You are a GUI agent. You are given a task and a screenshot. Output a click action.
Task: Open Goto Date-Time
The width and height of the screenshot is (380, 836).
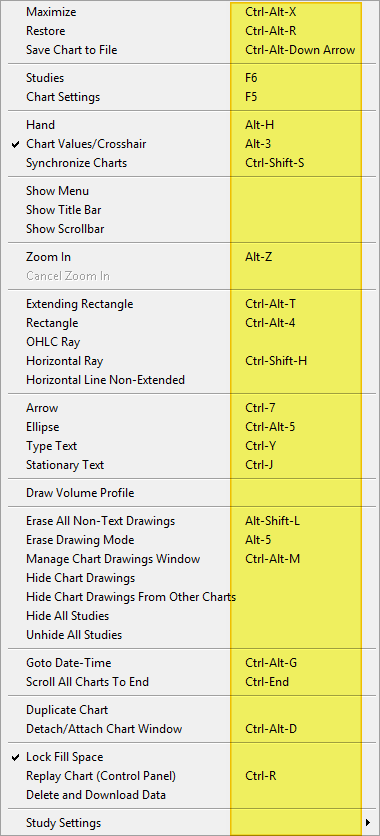click(x=190, y=663)
